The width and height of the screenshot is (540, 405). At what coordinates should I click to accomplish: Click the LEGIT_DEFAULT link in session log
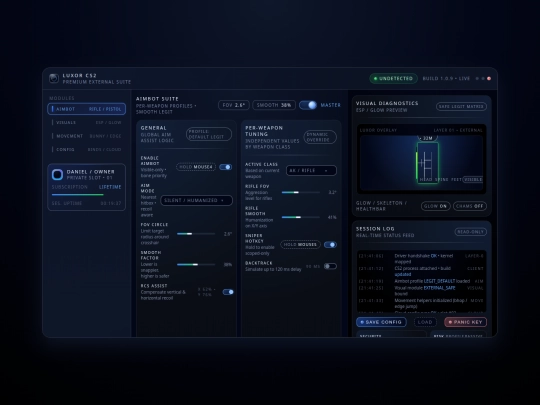click(x=439, y=281)
